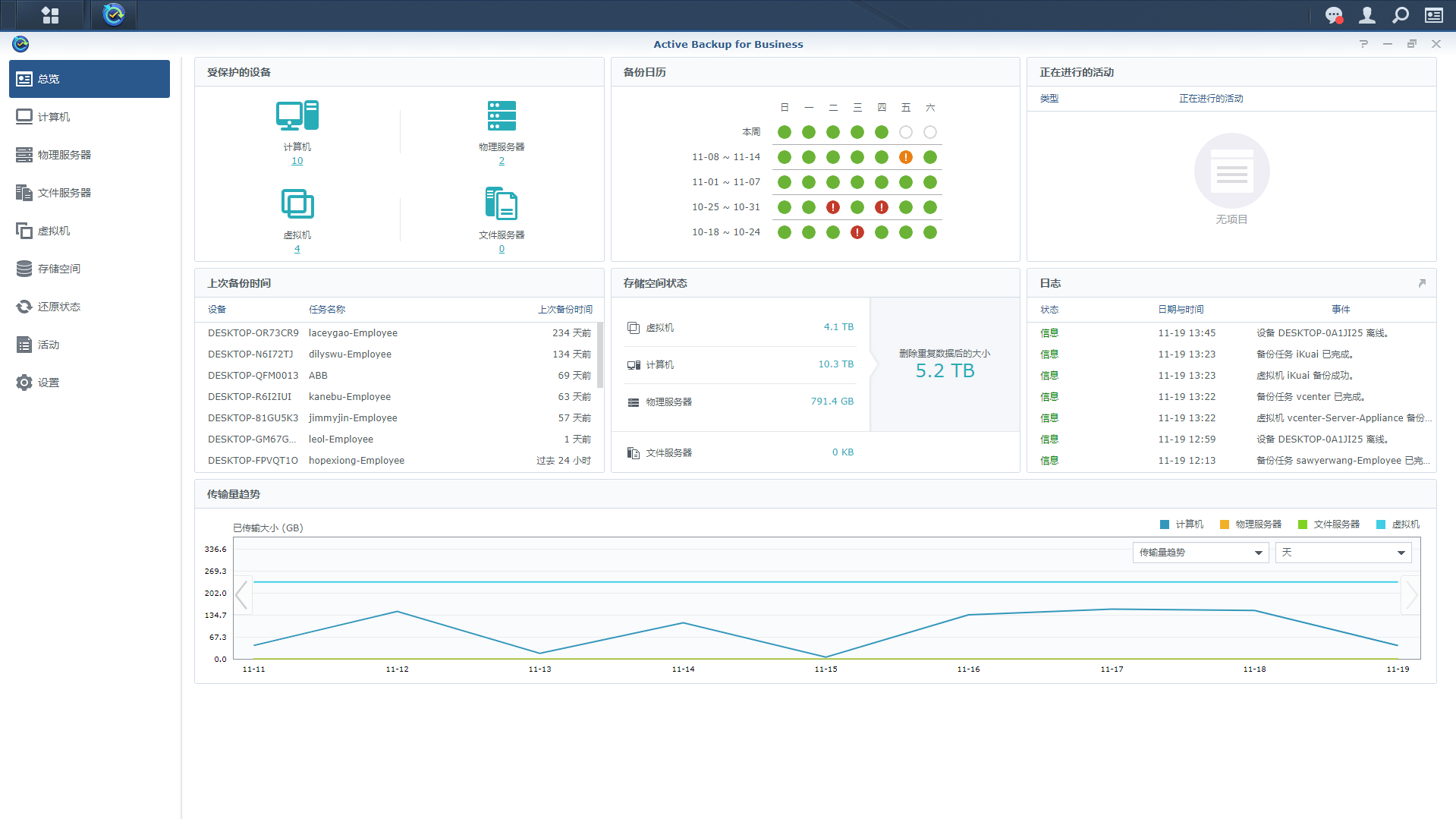1456x819 pixels.
Task: Click the physical server icon in protected devices
Action: pyautogui.click(x=501, y=116)
